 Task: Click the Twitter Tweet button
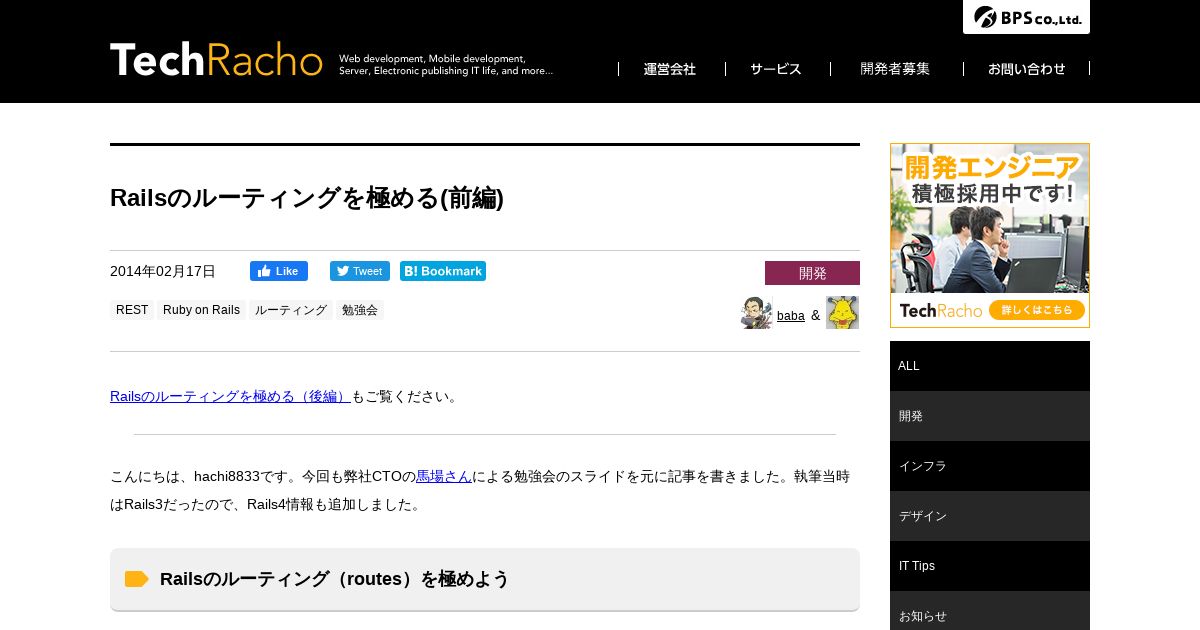coord(360,271)
